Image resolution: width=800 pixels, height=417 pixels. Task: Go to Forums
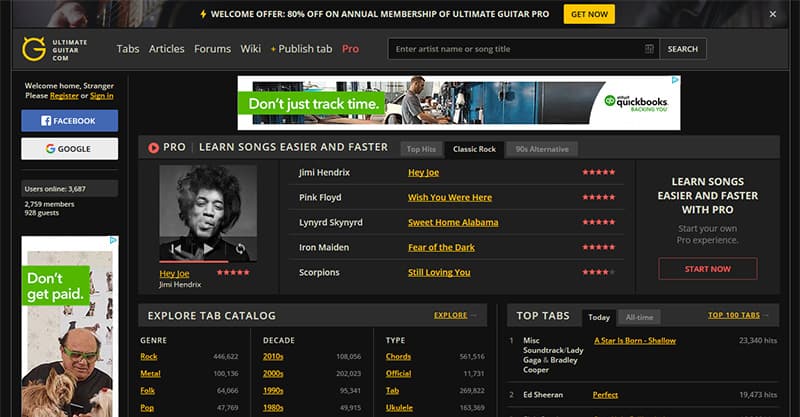pyautogui.click(x=212, y=49)
